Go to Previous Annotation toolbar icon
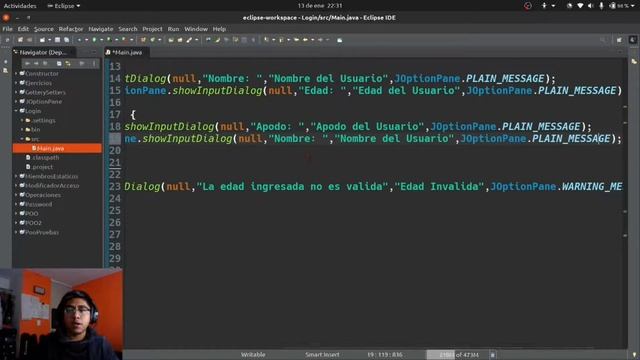This screenshot has height=360, width=640. point(281,40)
